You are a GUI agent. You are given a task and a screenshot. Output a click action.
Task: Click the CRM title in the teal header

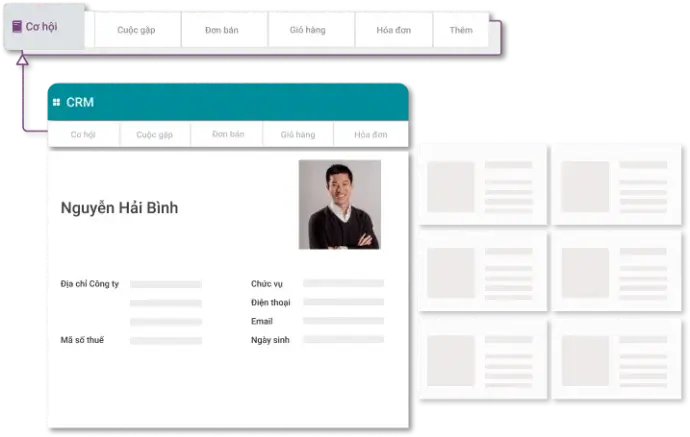[80, 102]
